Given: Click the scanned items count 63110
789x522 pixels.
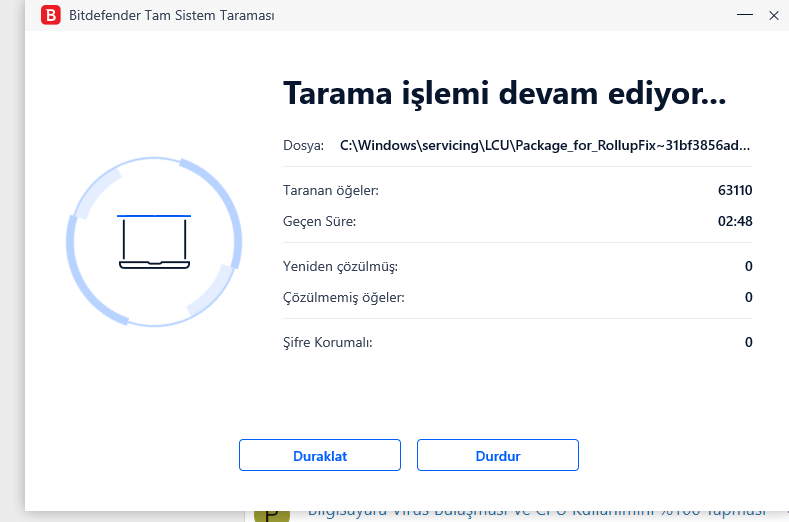Looking at the screenshot, I should pos(735,190).
